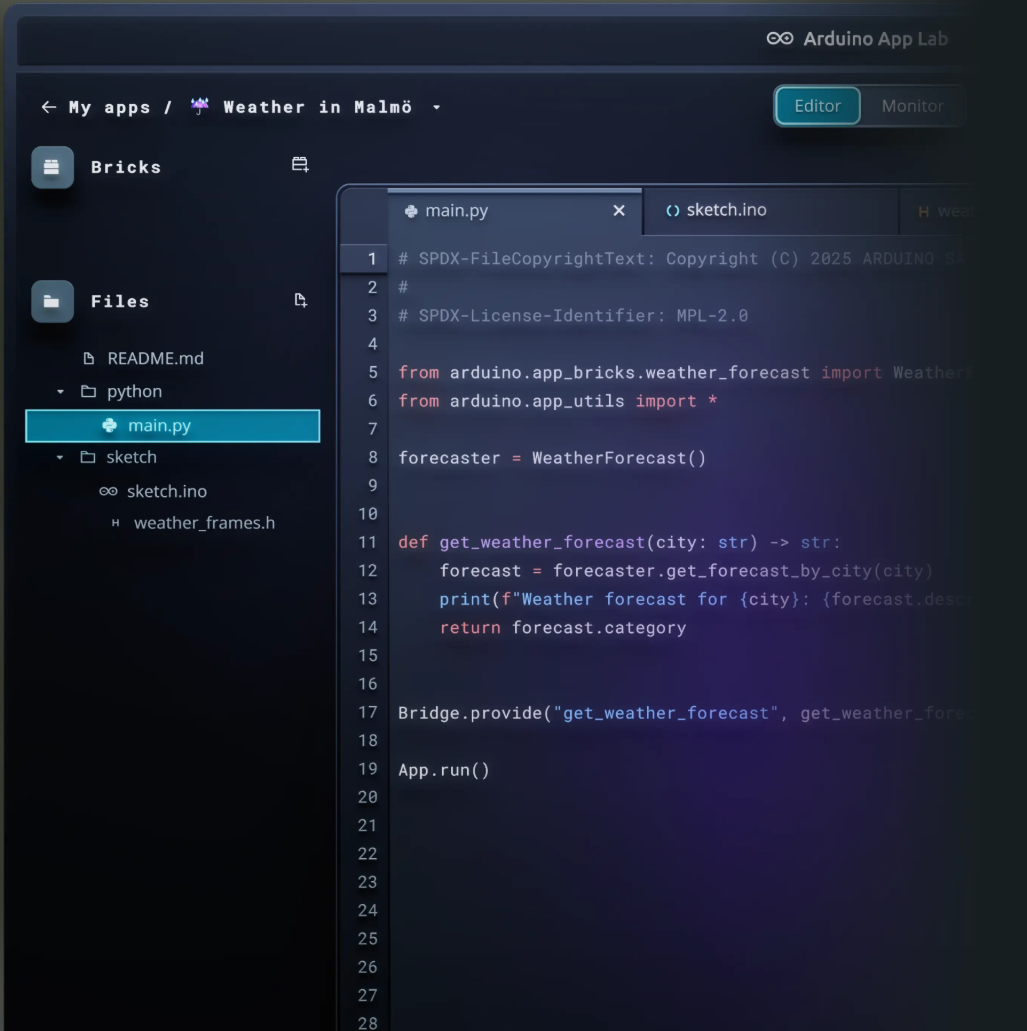Switch to Monitor view

[911, 106]
